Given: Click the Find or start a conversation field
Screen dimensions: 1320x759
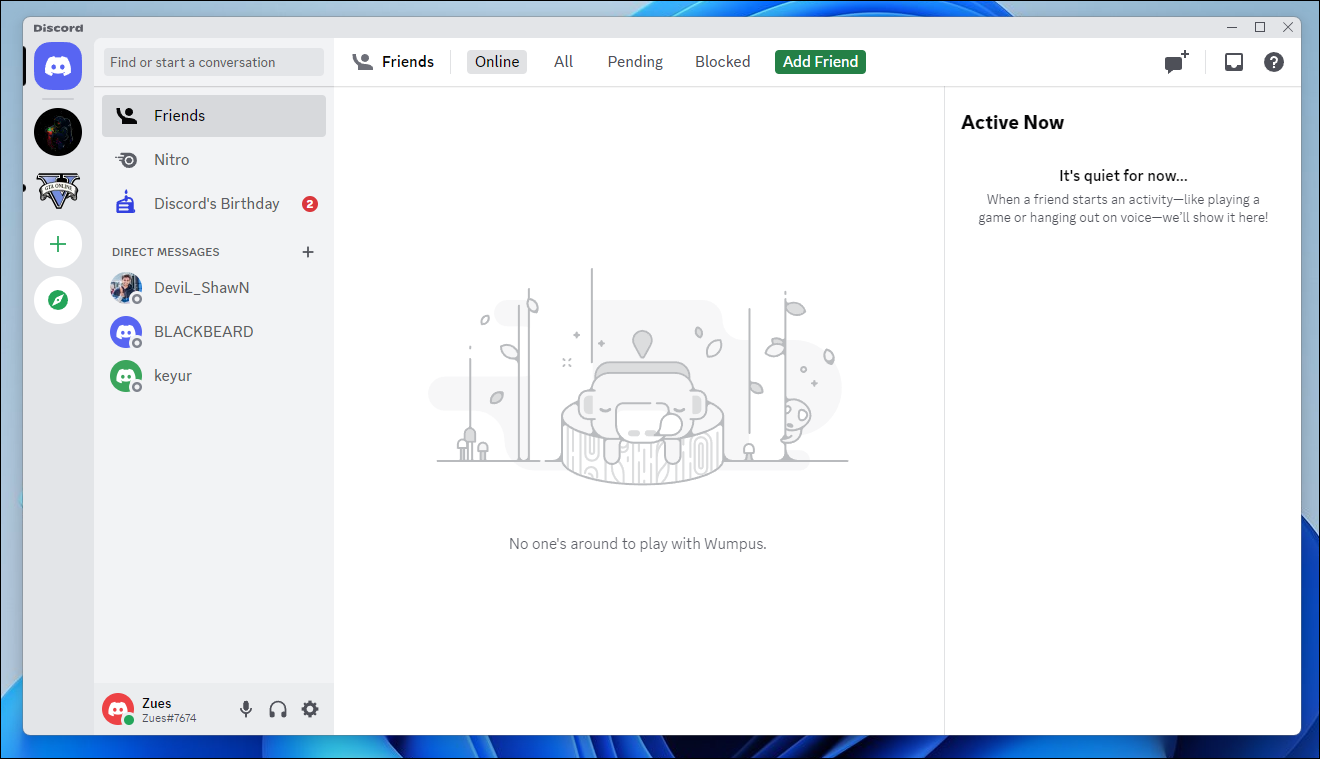Looking at the screenshot, I should [x=214, y=62].
